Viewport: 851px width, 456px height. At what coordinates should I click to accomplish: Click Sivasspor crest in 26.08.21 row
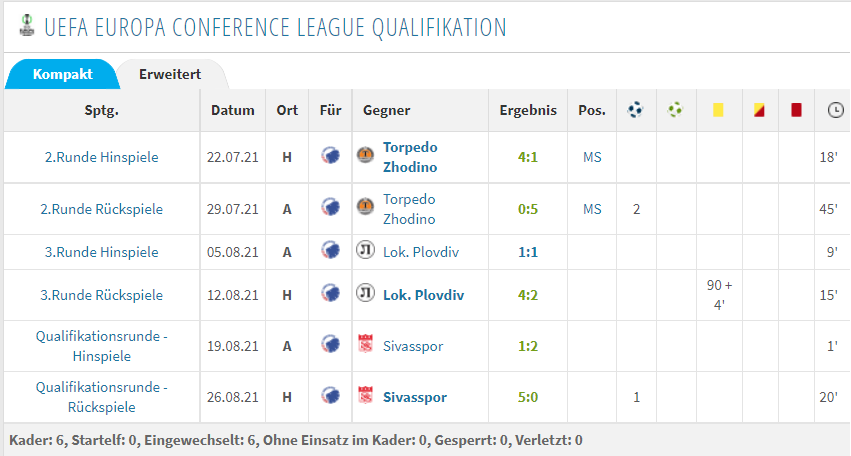366,396
